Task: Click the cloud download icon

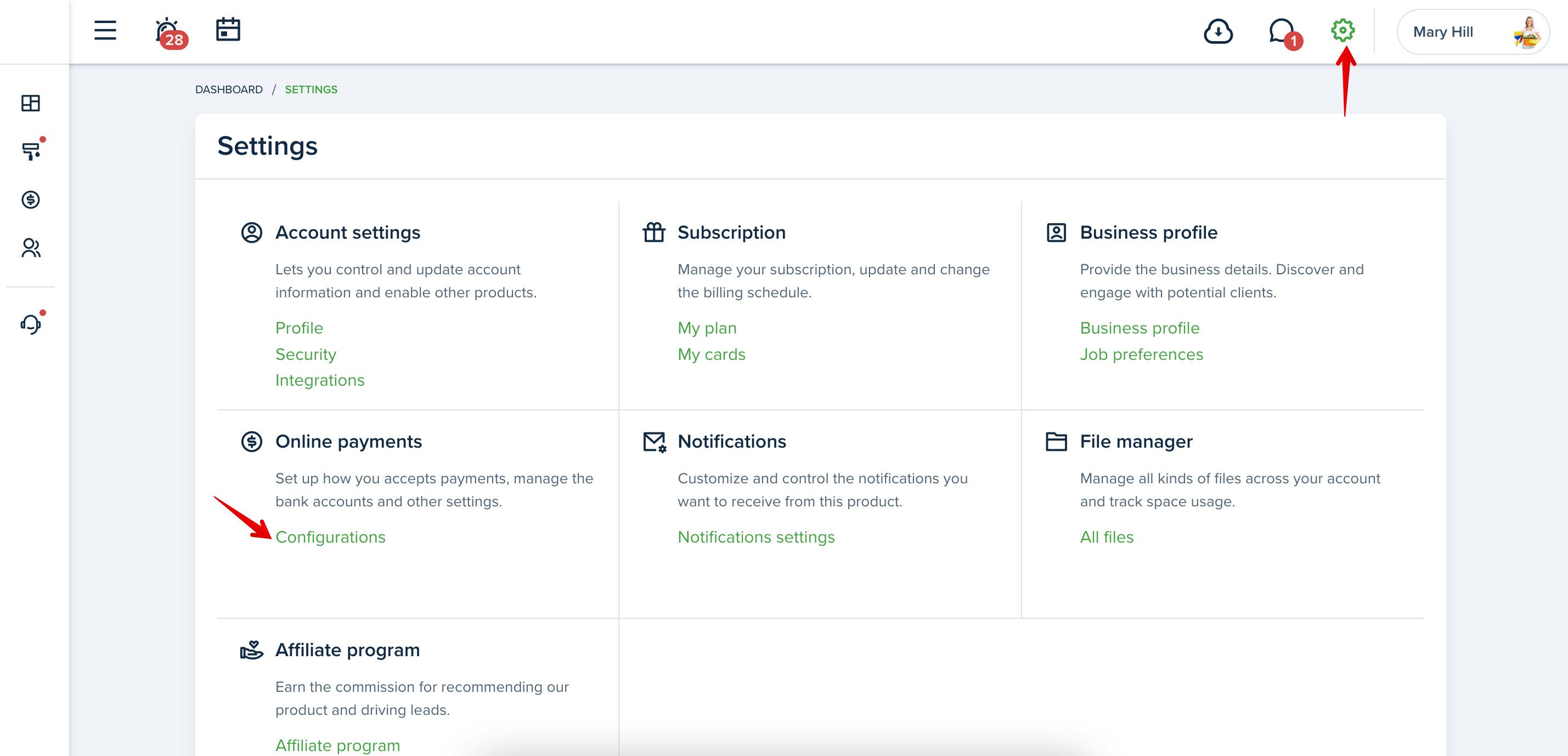Action: (1218, 31)
